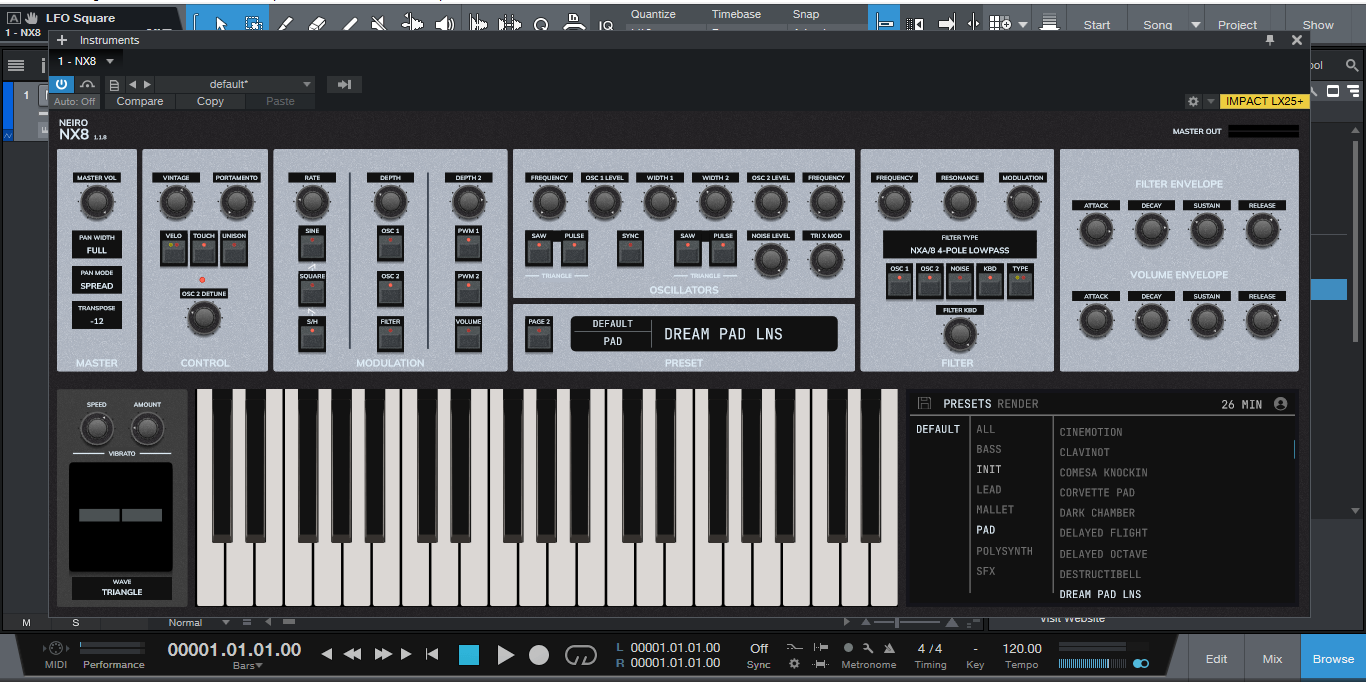Toggle the Loop button in transport
The height and width of the screenshot is (682, 1366).
click(x=580, y=655)
